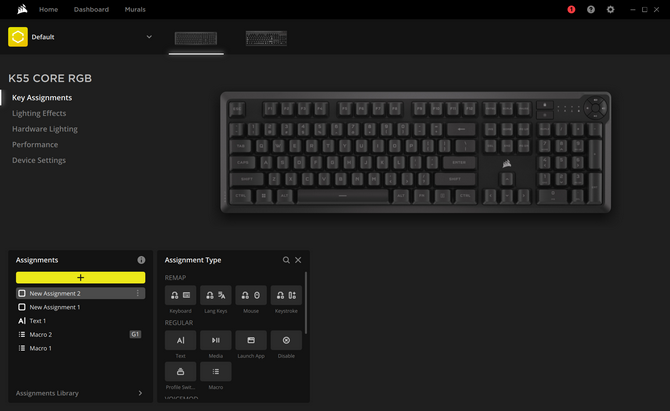The image size is (670, 411).
Task: Add a new assignment with plus button
Action: tap(80, 278)
